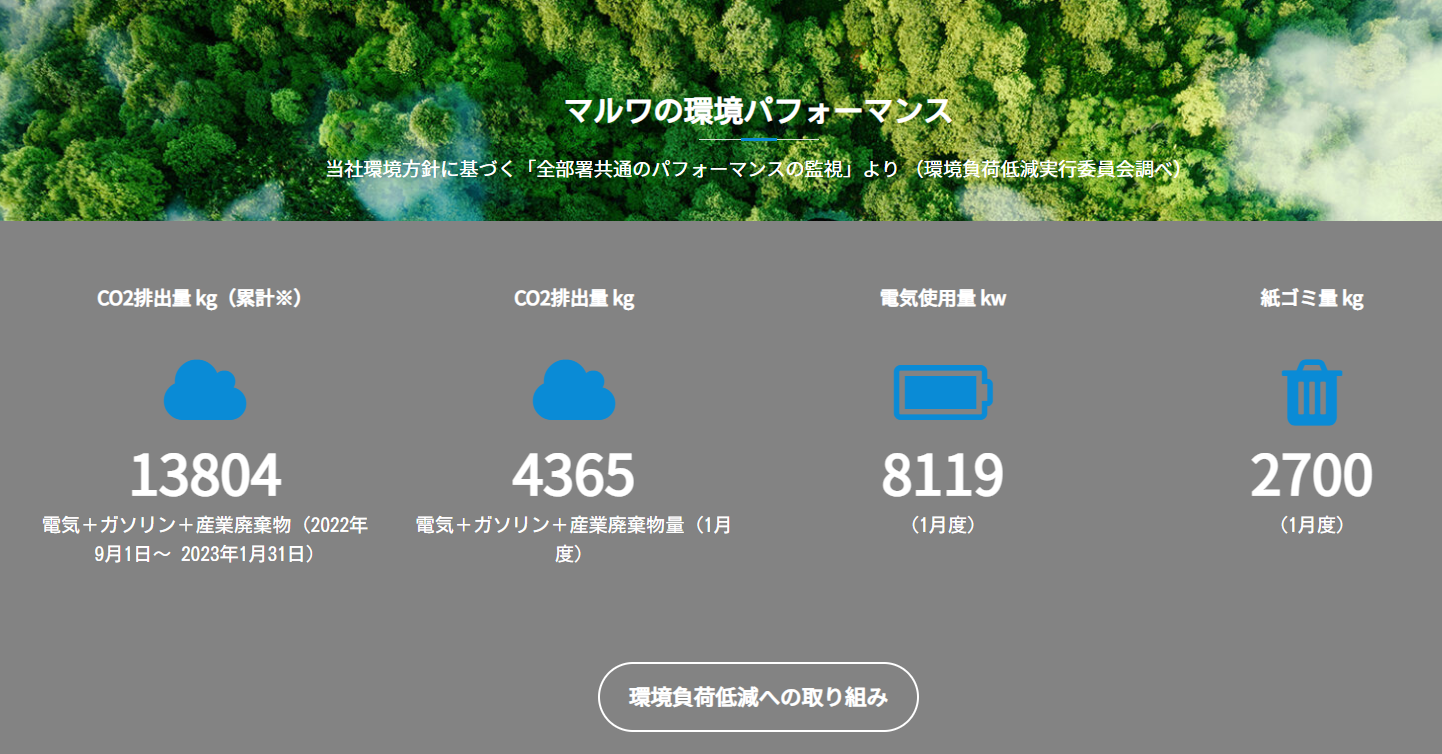Click the （1月度） caption under 8119
Image resolution: width=1442 pixels, height=754 pixels.
(x=943, y=525)
